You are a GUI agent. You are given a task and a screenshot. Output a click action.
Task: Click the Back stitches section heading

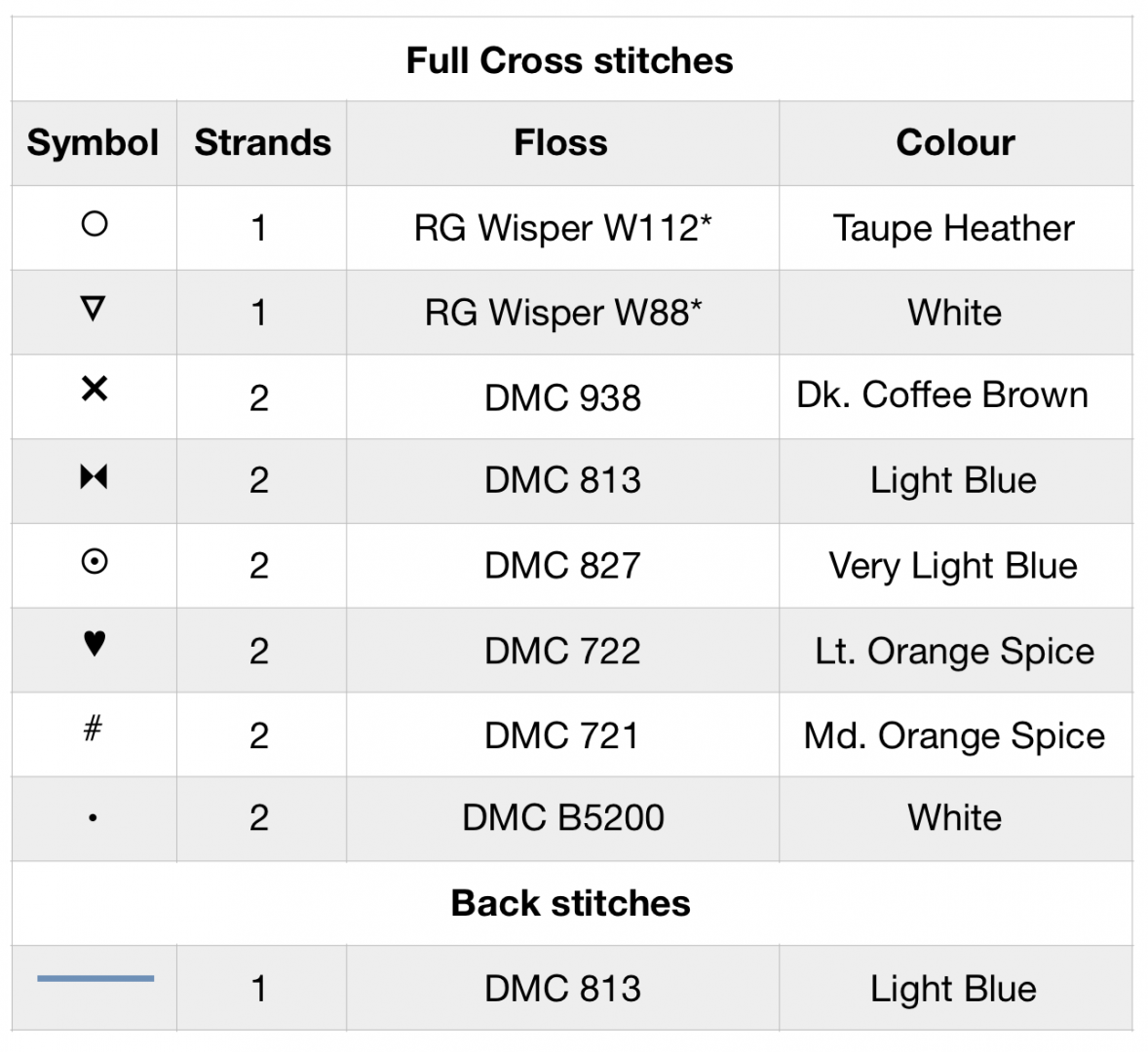570,903
